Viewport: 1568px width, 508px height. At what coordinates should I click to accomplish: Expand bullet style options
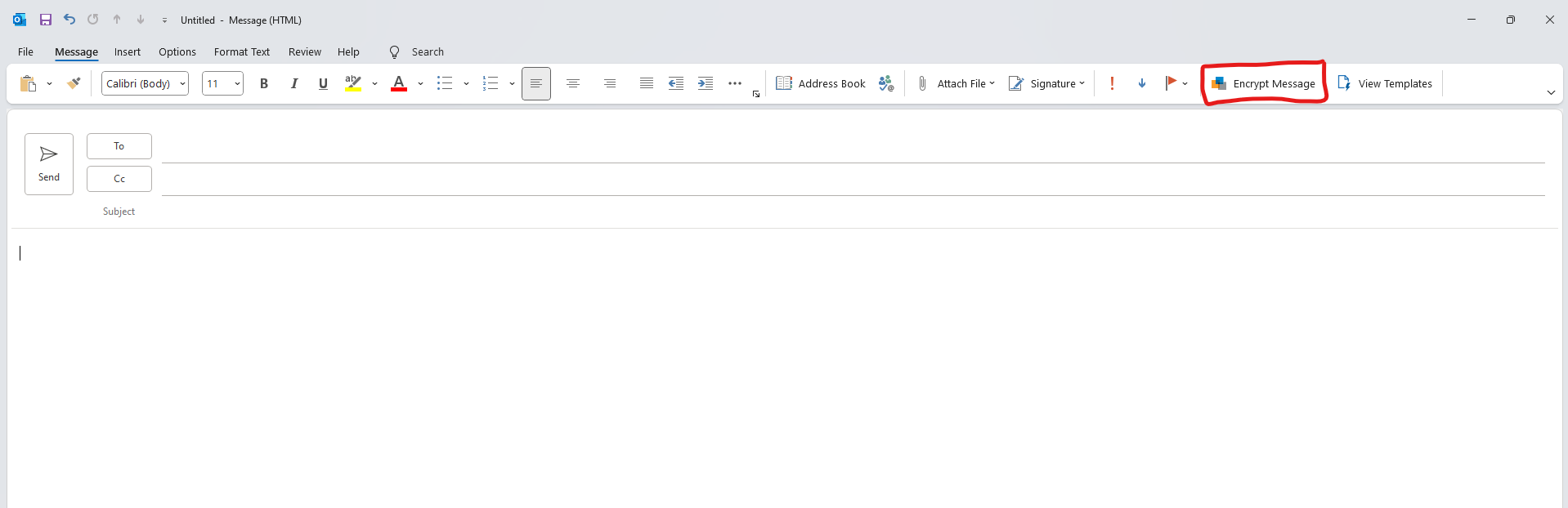click(466, 83)
